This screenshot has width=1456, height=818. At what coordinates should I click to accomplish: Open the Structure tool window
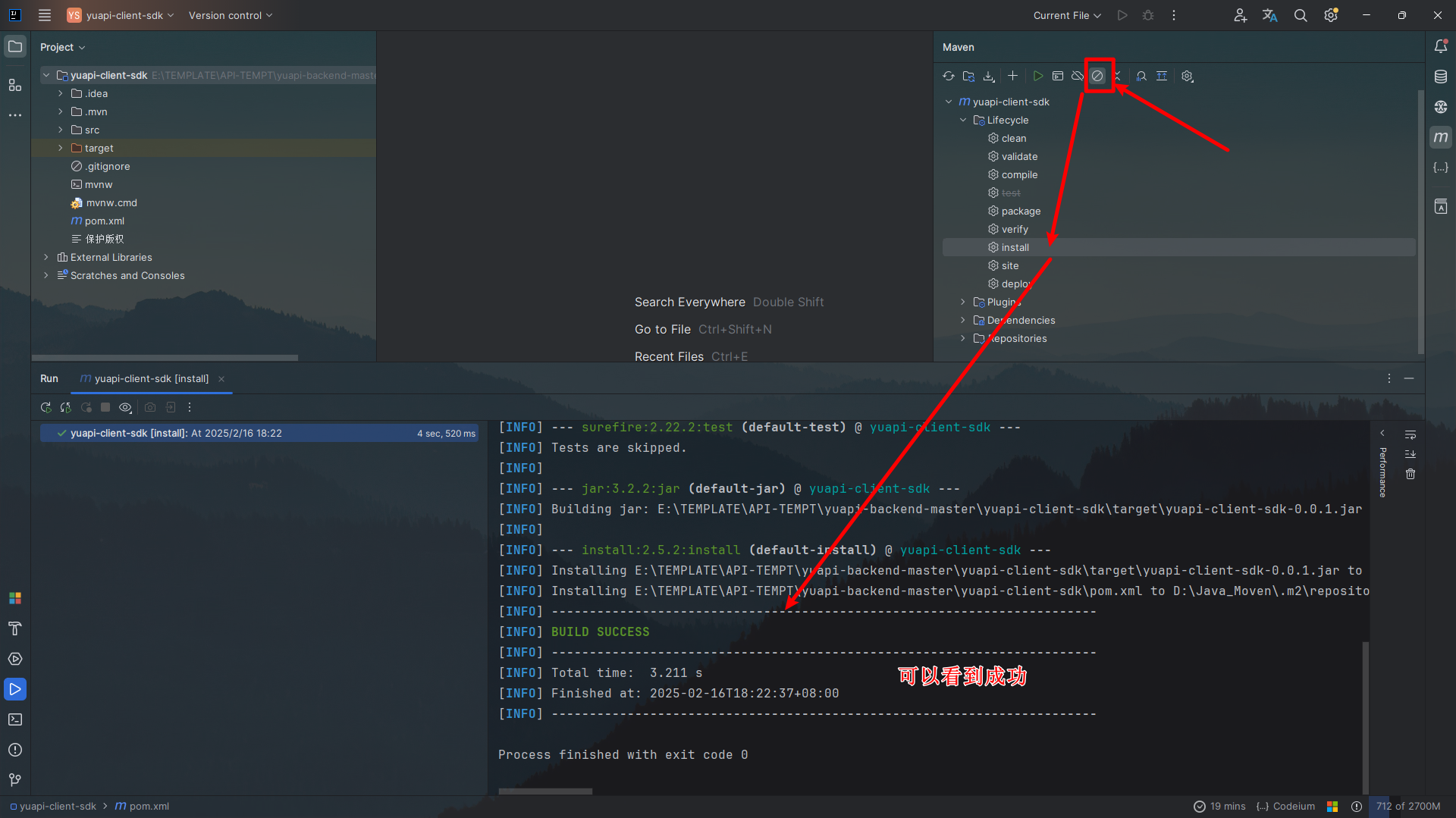[x=15, y=85]
